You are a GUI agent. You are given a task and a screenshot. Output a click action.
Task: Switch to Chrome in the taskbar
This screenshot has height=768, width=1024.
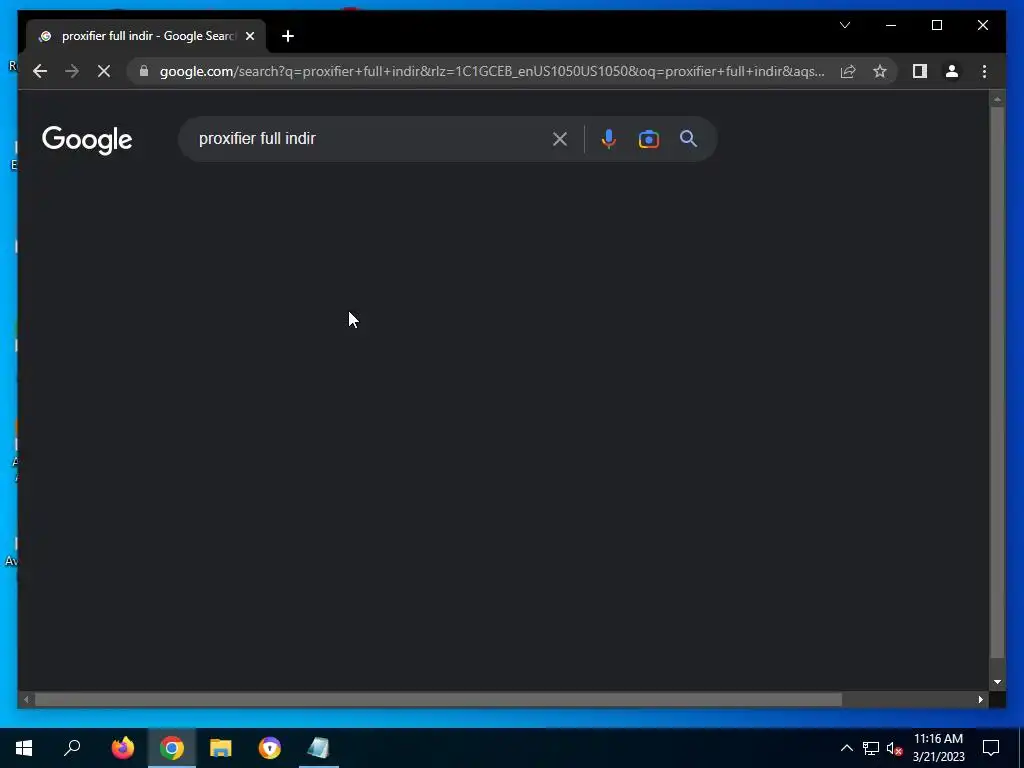[x=172, y=748]
